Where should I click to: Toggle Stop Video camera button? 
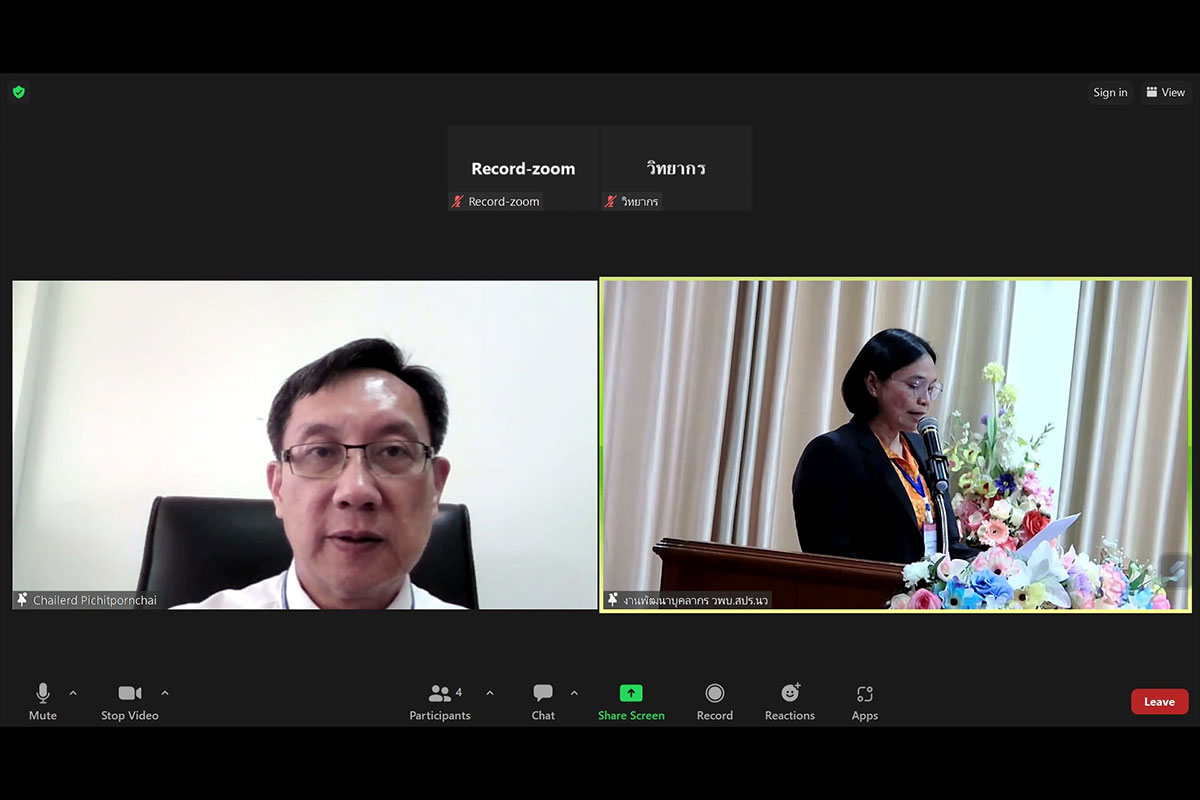click(x=130, y=702)
